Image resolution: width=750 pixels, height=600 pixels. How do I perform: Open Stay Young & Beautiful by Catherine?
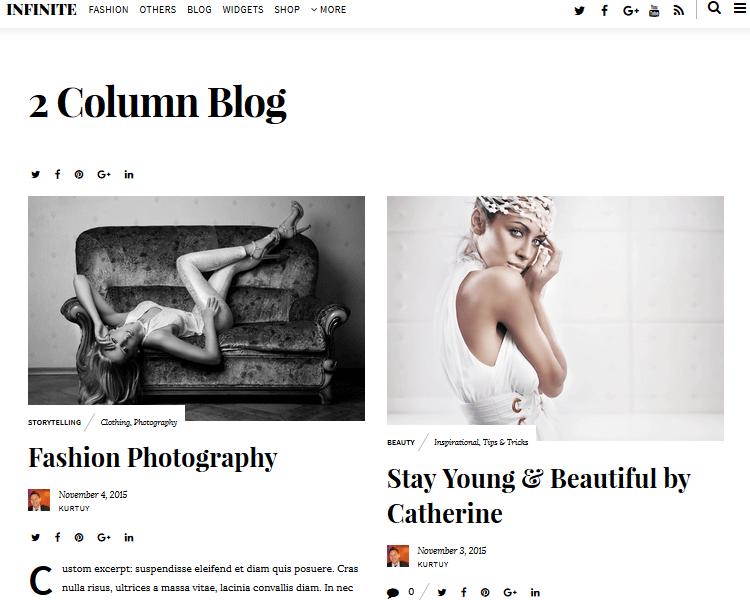point(539,496)
